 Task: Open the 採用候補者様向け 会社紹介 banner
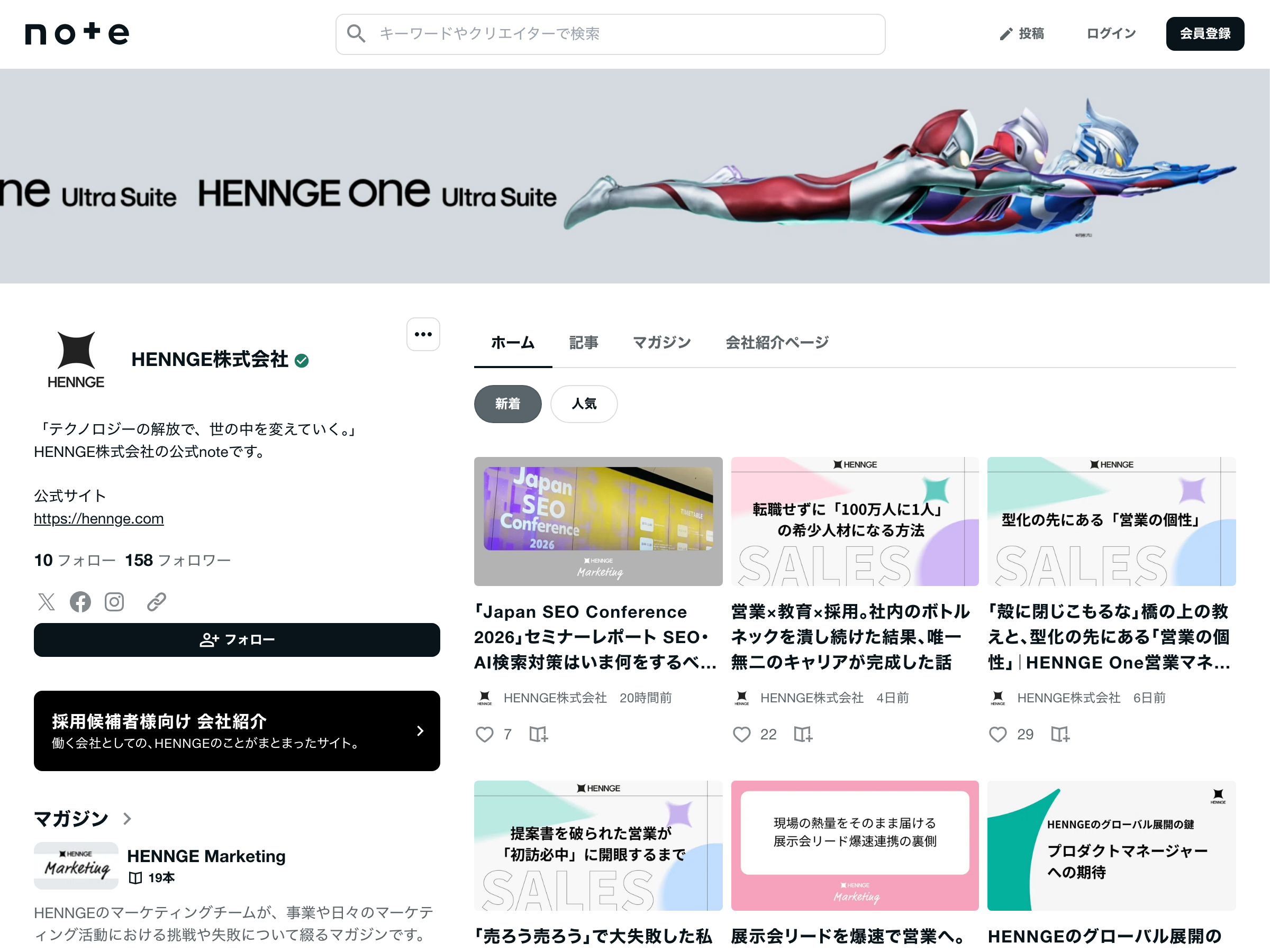pos(237,730)
